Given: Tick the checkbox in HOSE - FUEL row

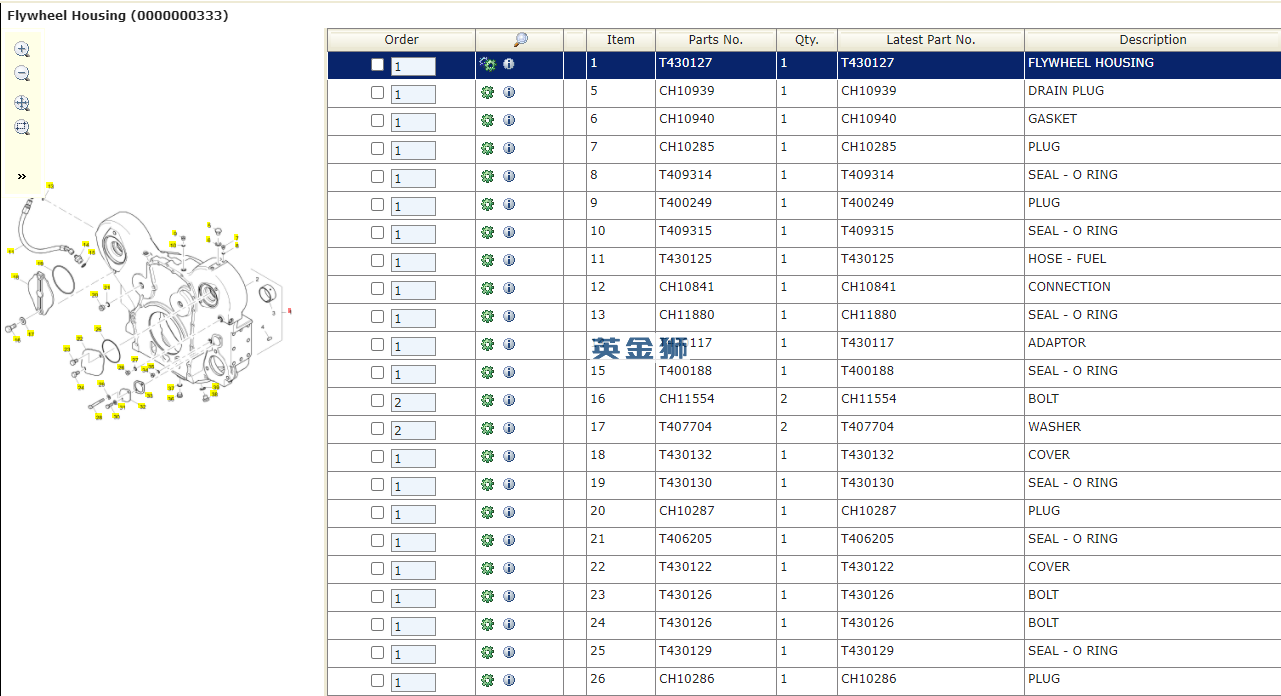Looking at the screenshot, I should (x=377, y=260).
